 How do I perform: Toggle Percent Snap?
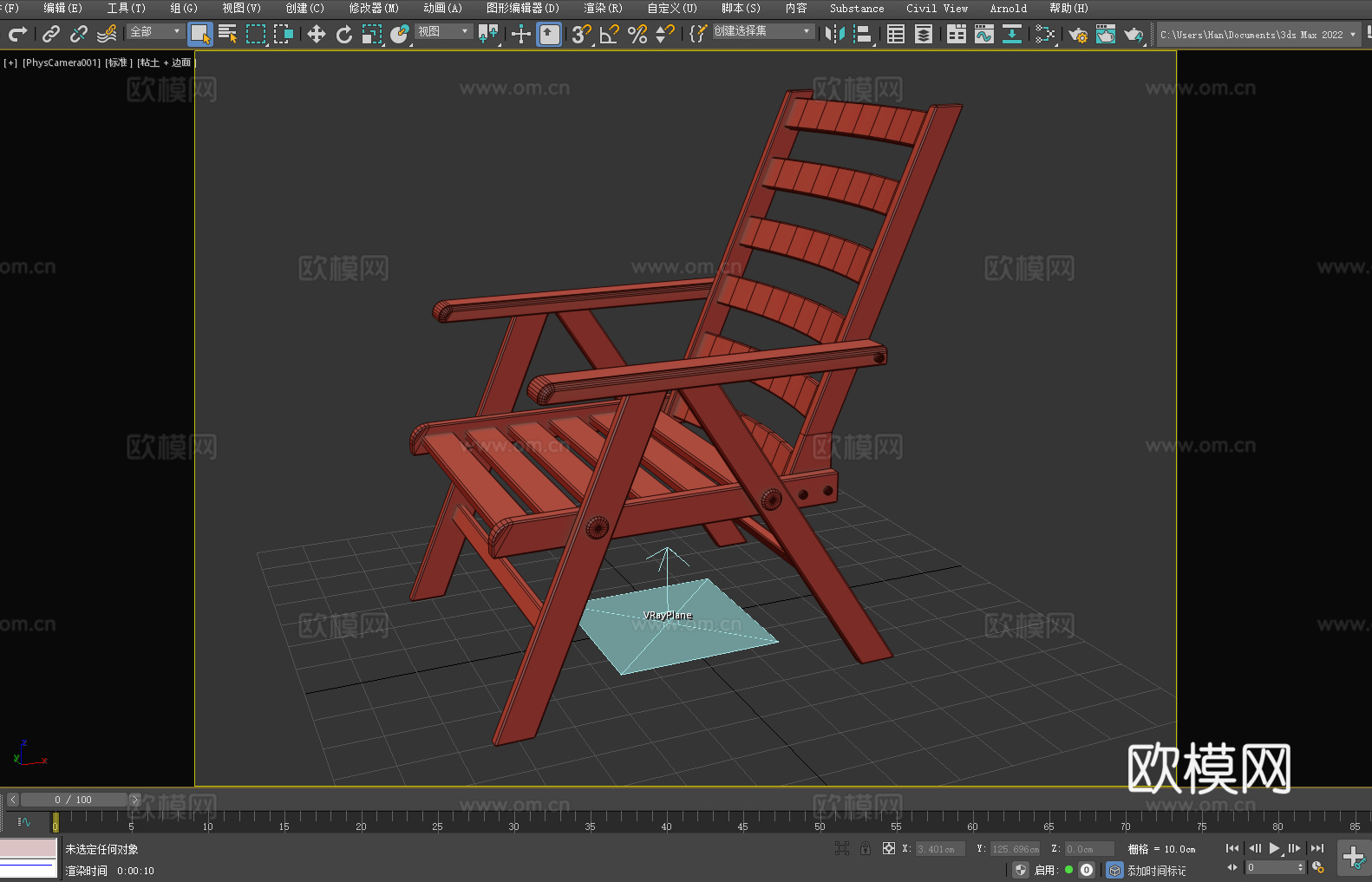(637, 34)
